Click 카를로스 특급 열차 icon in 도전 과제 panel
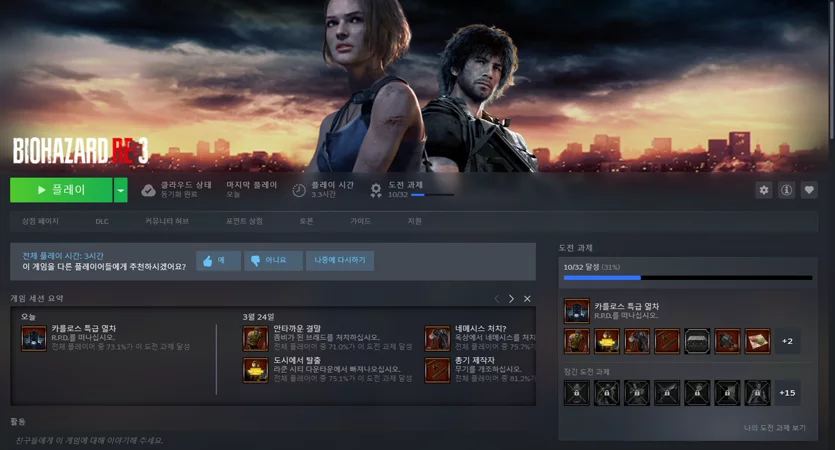This screenshot has height=450, width=835. click(x=577, y=311)
